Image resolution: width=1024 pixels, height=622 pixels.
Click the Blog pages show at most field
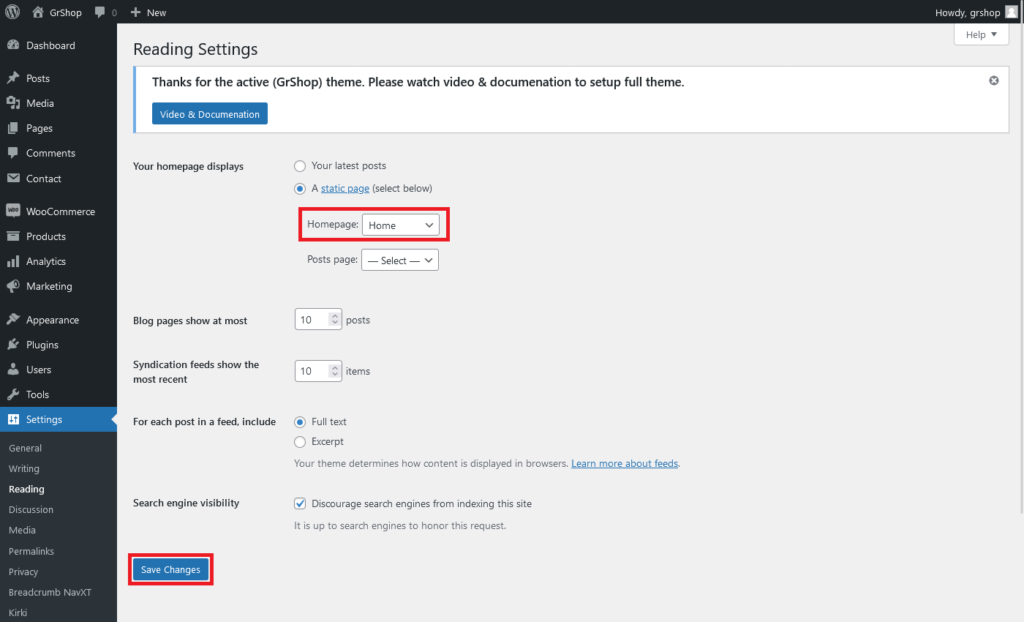312,320
